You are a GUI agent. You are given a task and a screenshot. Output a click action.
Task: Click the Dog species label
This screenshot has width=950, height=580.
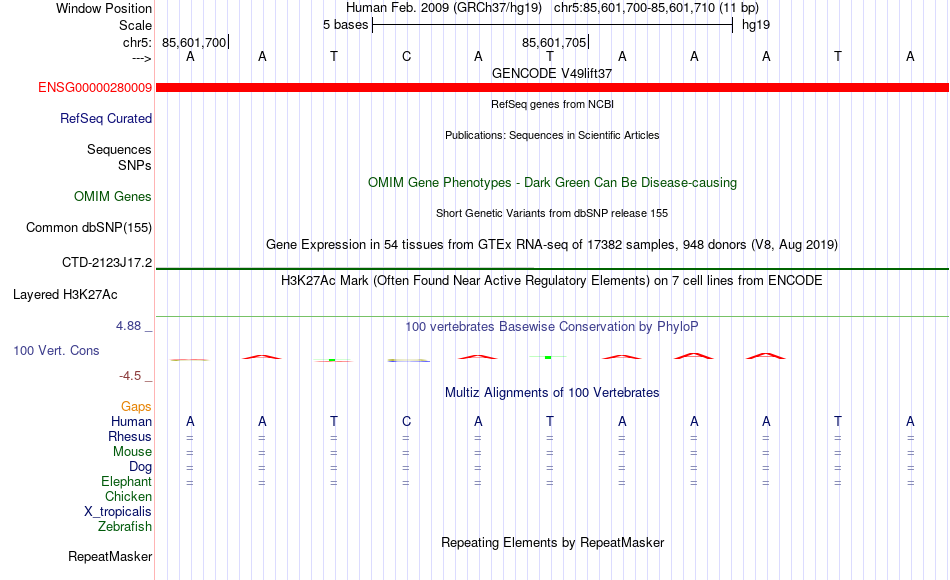click(140, 467)
